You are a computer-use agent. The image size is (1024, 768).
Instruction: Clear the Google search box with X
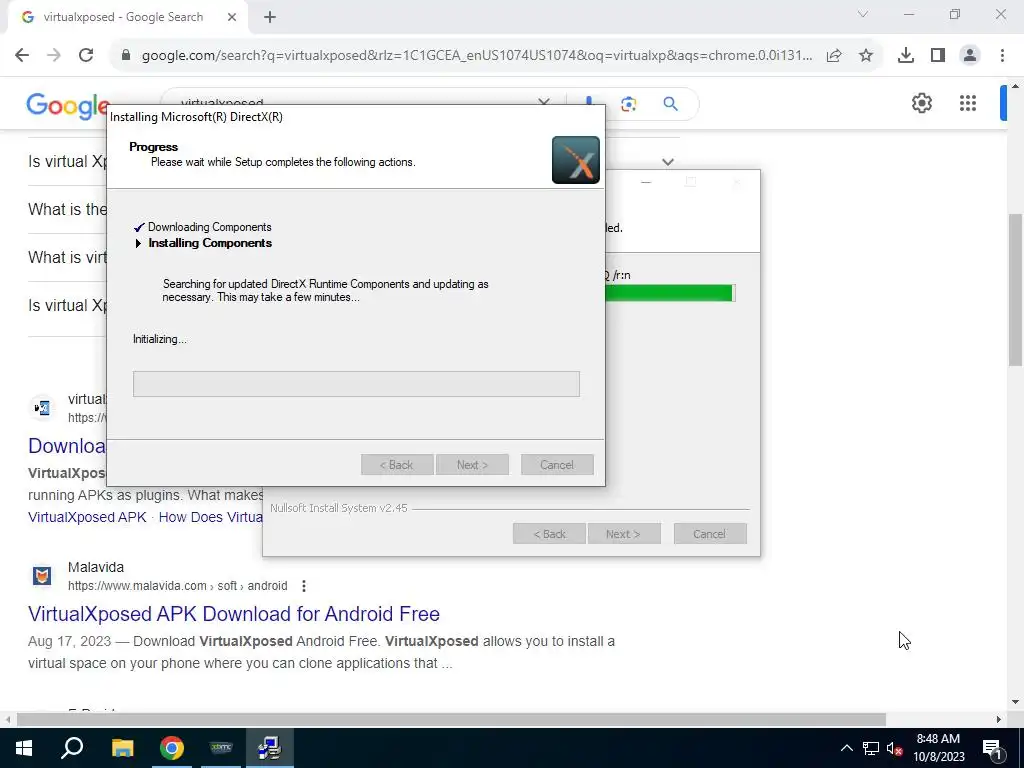coord(543,102)
